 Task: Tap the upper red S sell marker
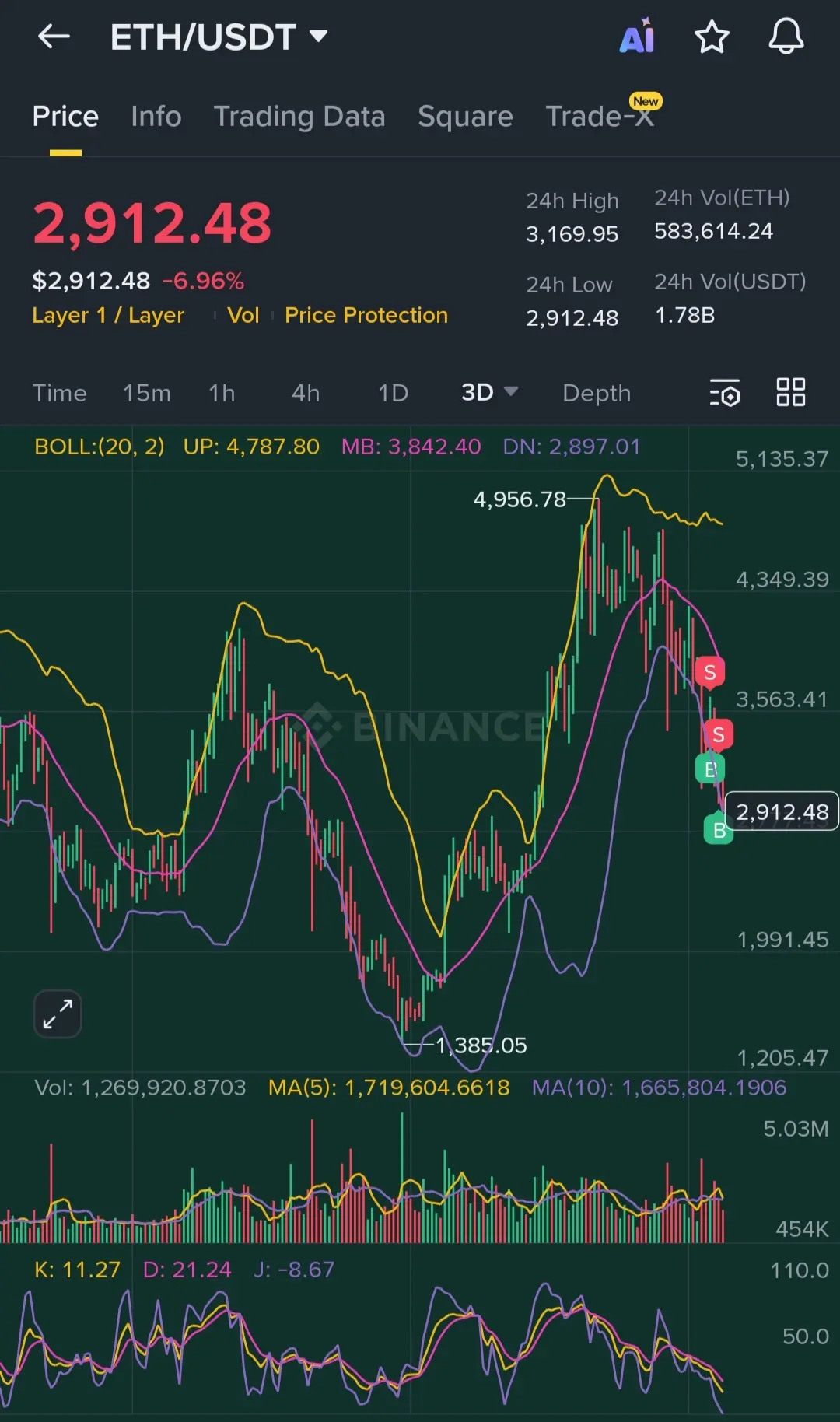click(x=709, y=672)
